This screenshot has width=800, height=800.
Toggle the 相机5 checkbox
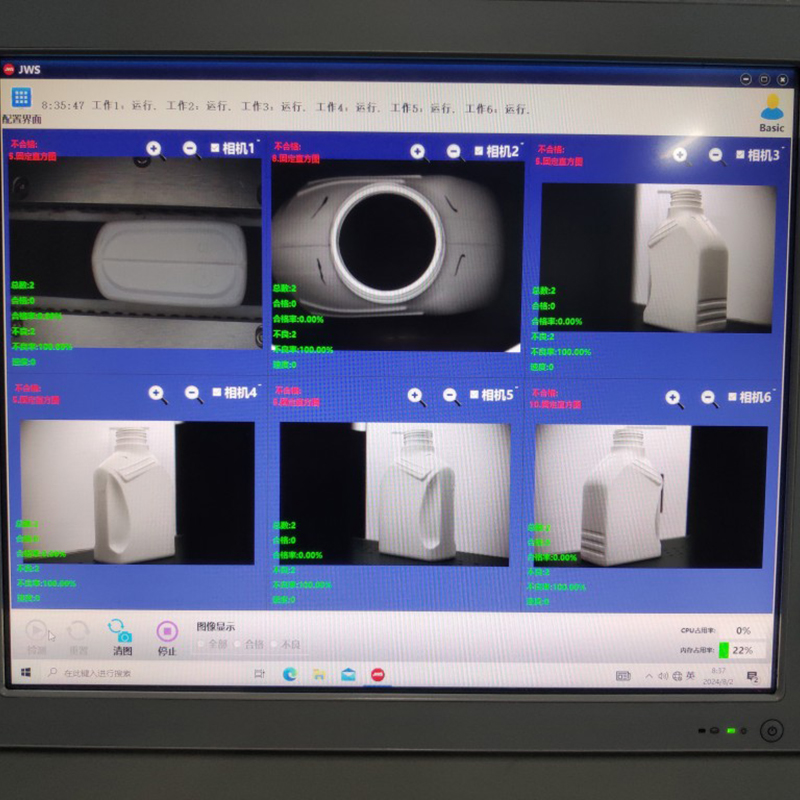(474, 395)
